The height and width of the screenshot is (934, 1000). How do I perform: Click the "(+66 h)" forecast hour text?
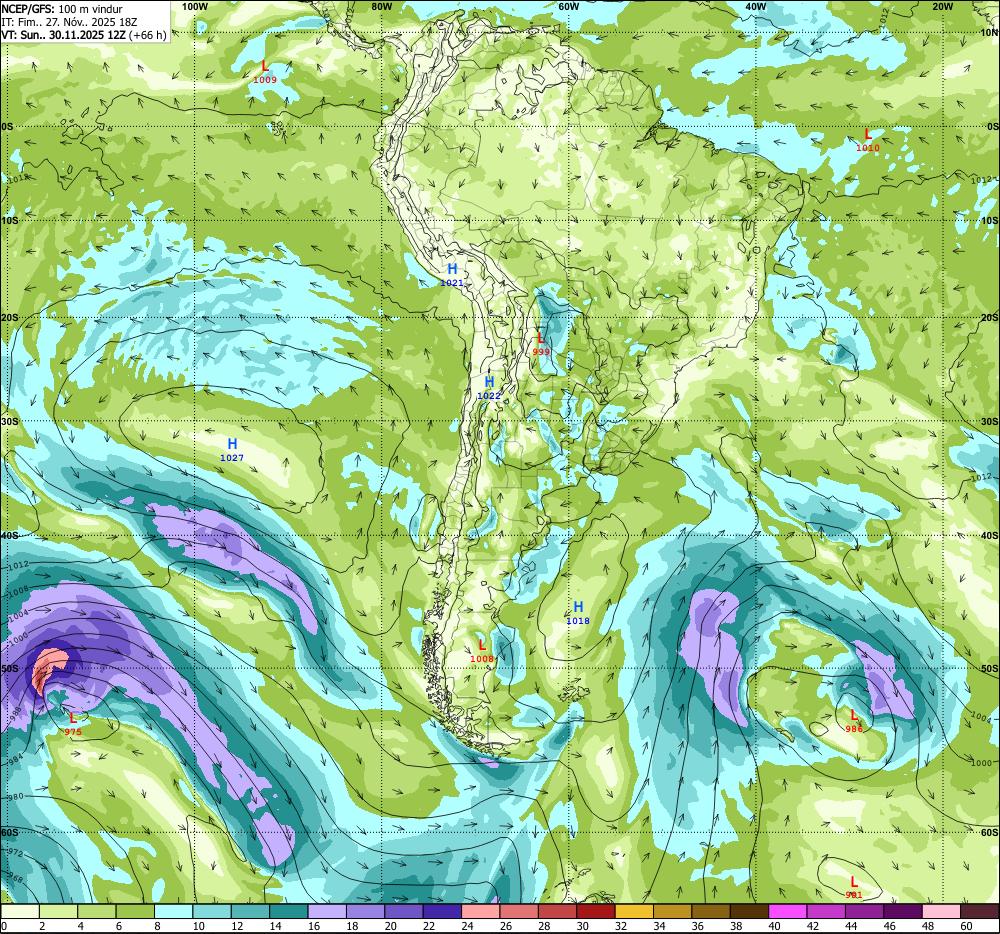click(x=148, y=35)
